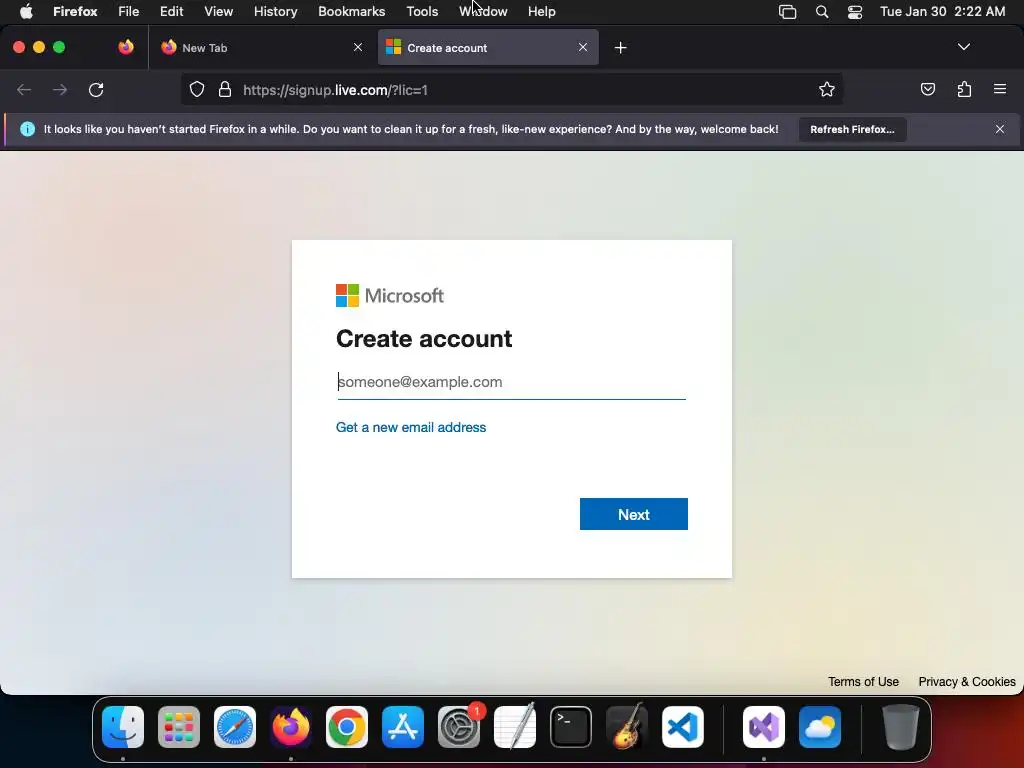1024x768 pixels.
Task: Open Trash from the Dock
Action: [901, 727]
